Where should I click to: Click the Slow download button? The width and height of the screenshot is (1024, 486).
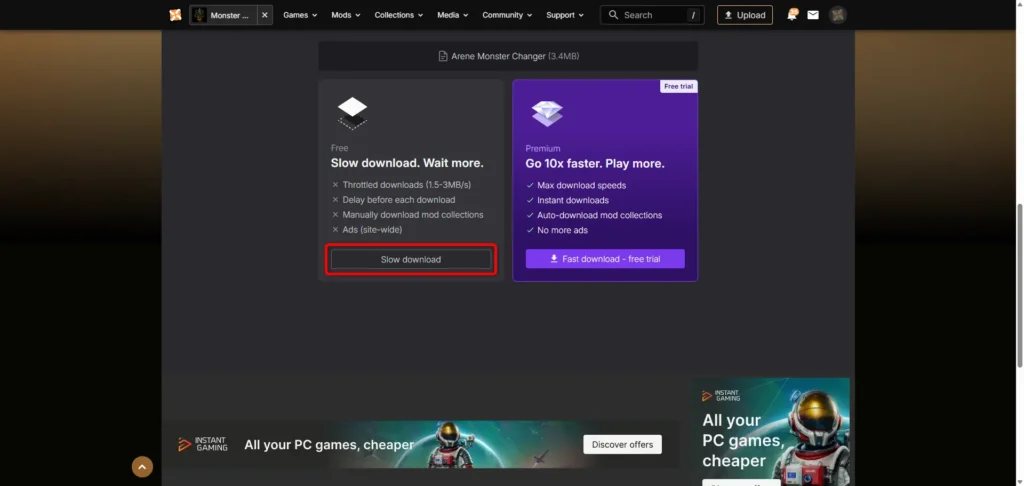(x=411, y=259)
